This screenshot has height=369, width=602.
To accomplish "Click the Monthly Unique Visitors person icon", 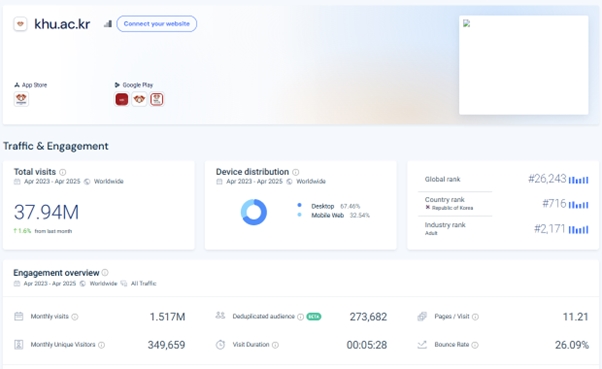I will coord(19,344).
